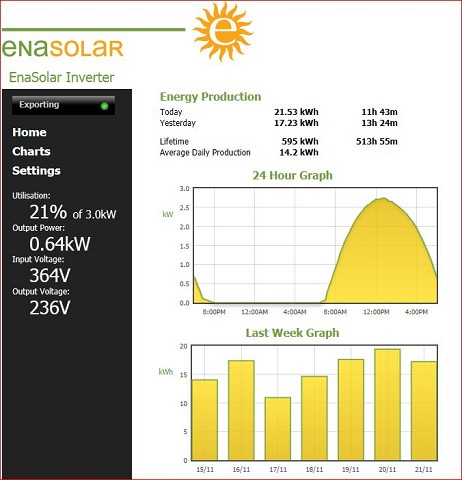
Task: Open the Settings menu item
Action: (x=36, y=171)
